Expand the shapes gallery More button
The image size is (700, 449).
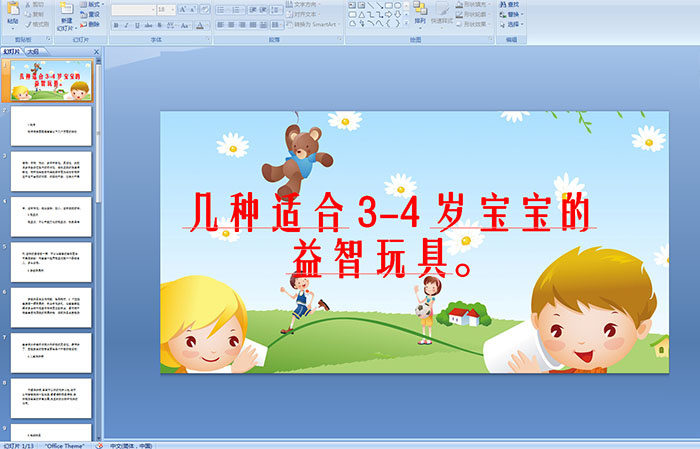click(406, 23)
